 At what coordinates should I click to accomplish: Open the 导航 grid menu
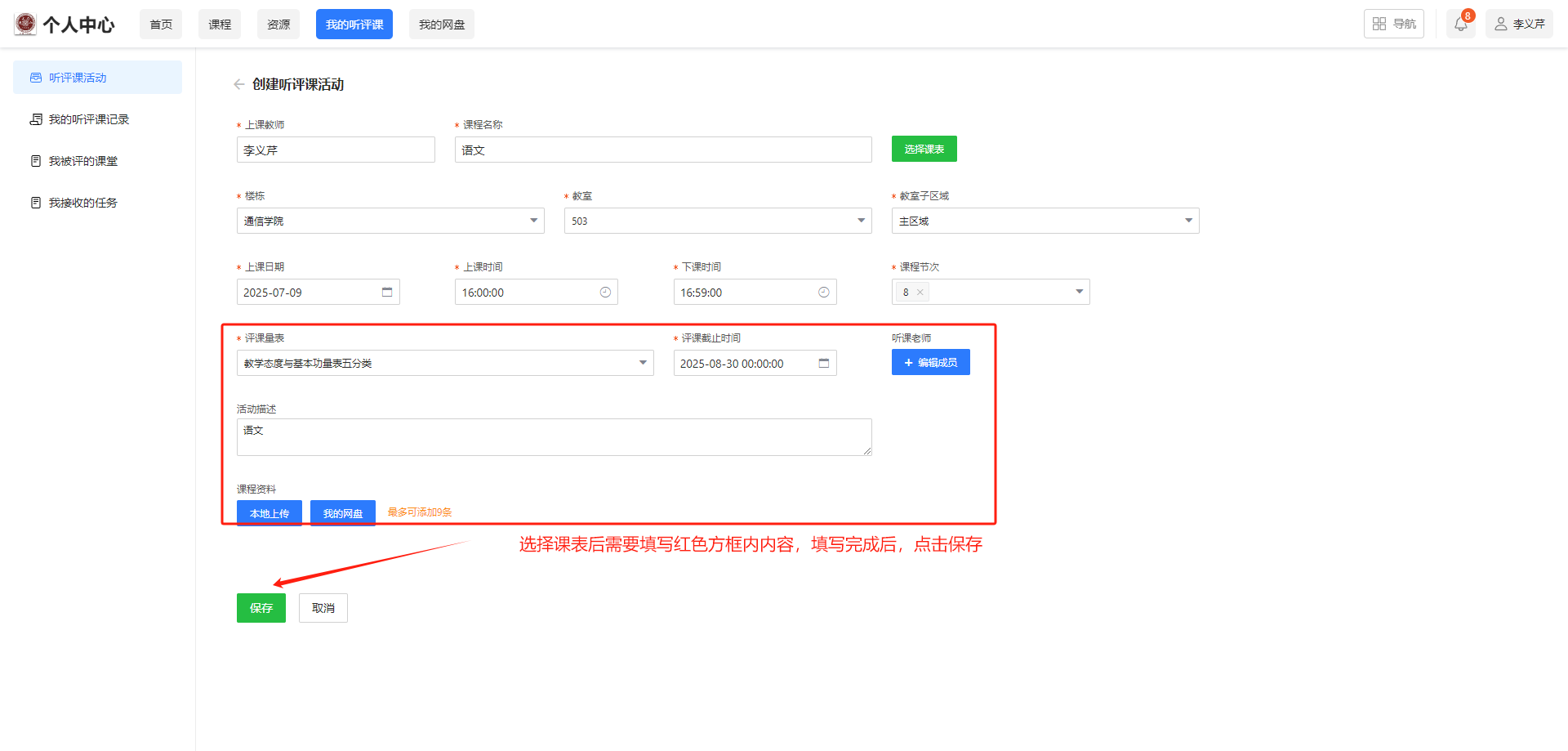pyautogui.click(x=1393, y=25)
